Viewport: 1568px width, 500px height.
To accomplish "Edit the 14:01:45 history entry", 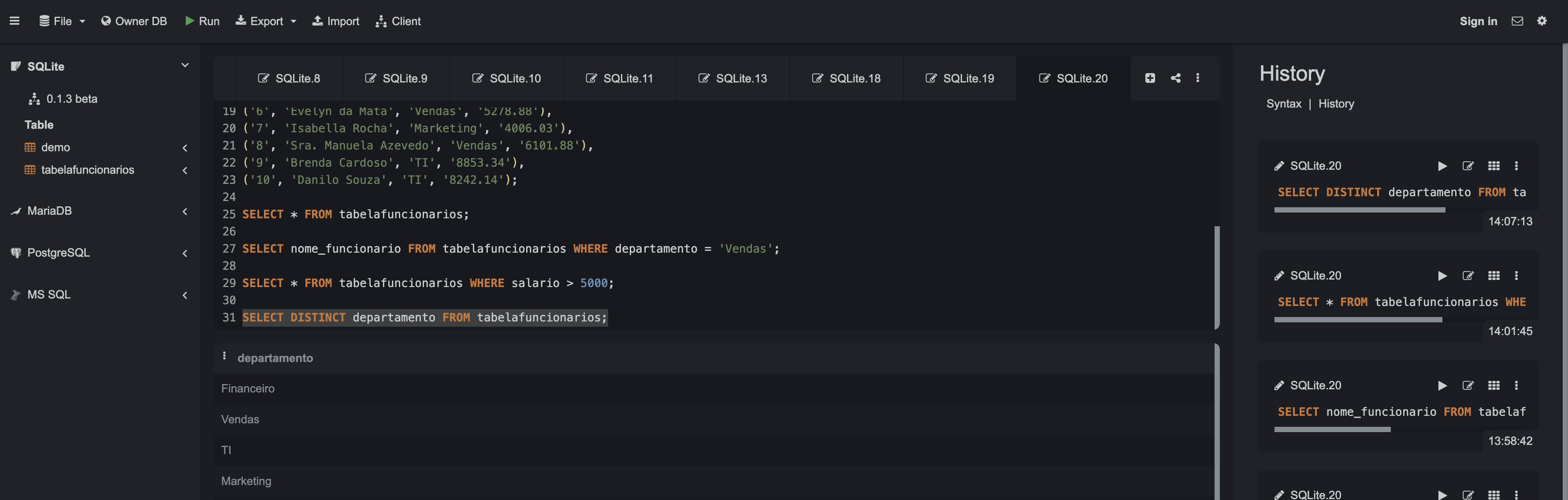I will coord(1468,276).
